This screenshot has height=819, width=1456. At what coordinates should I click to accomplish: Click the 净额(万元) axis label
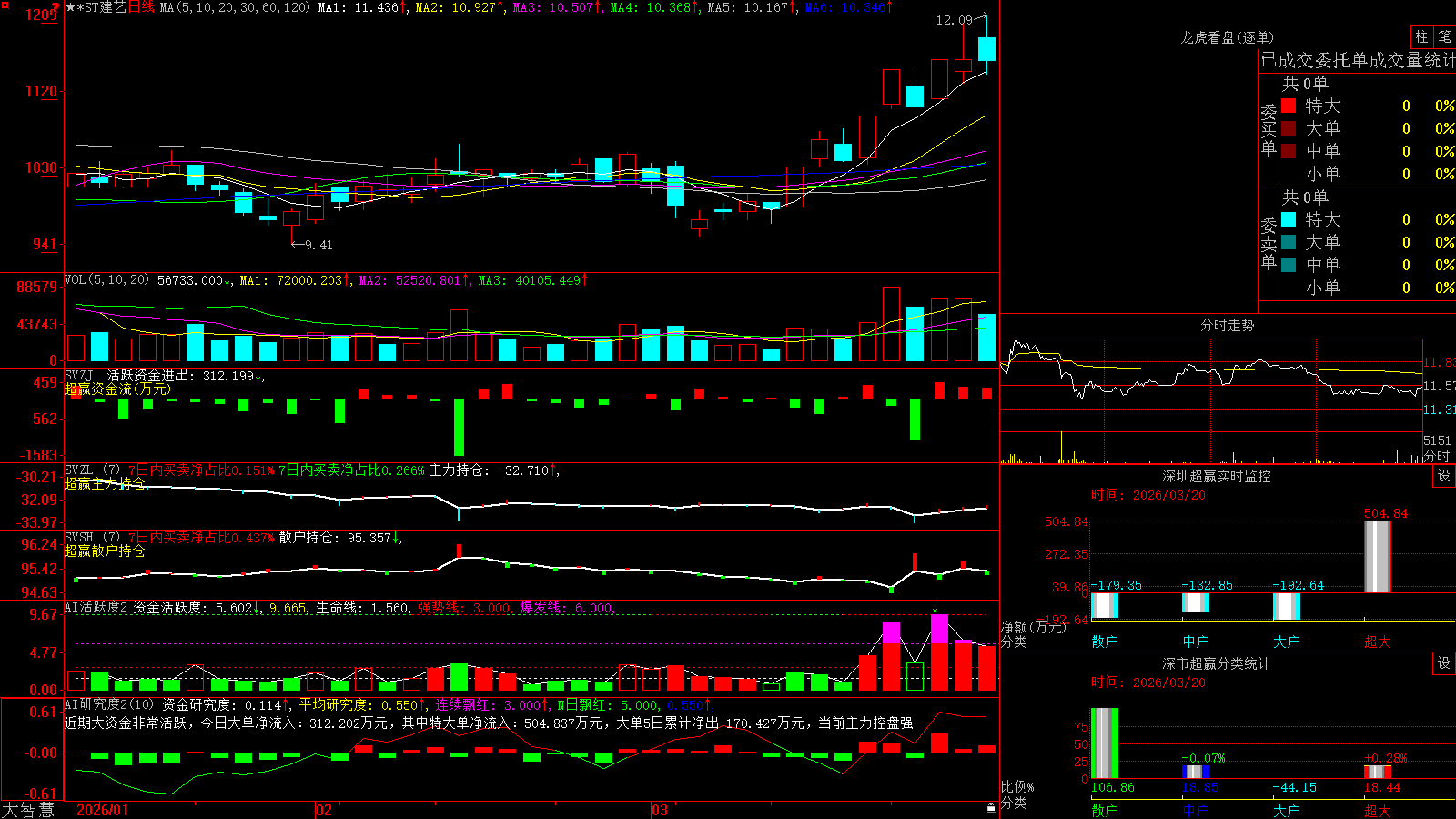coord(1033,627)
